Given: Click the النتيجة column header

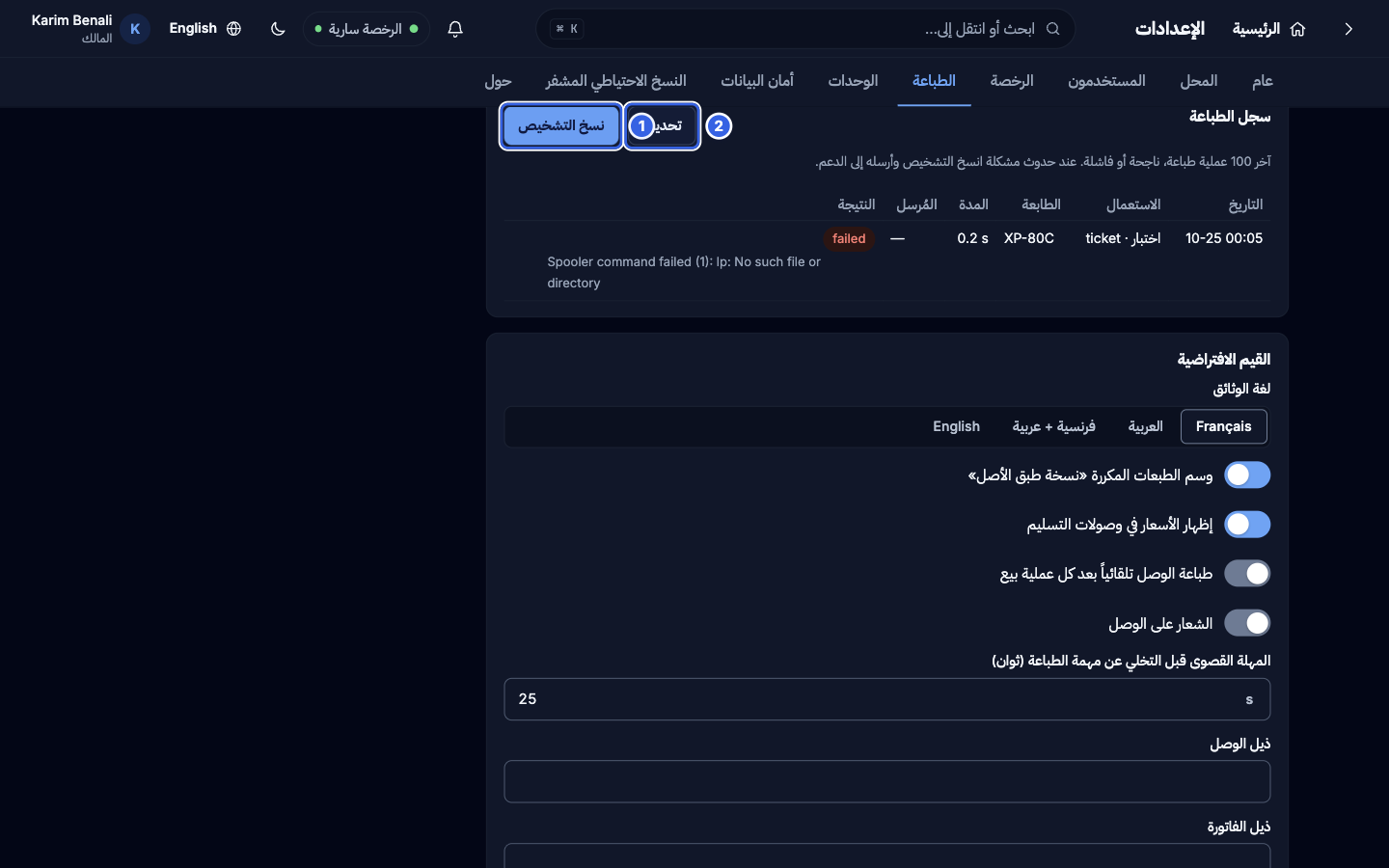Looking at the screenshot, I should pos(857,204).
